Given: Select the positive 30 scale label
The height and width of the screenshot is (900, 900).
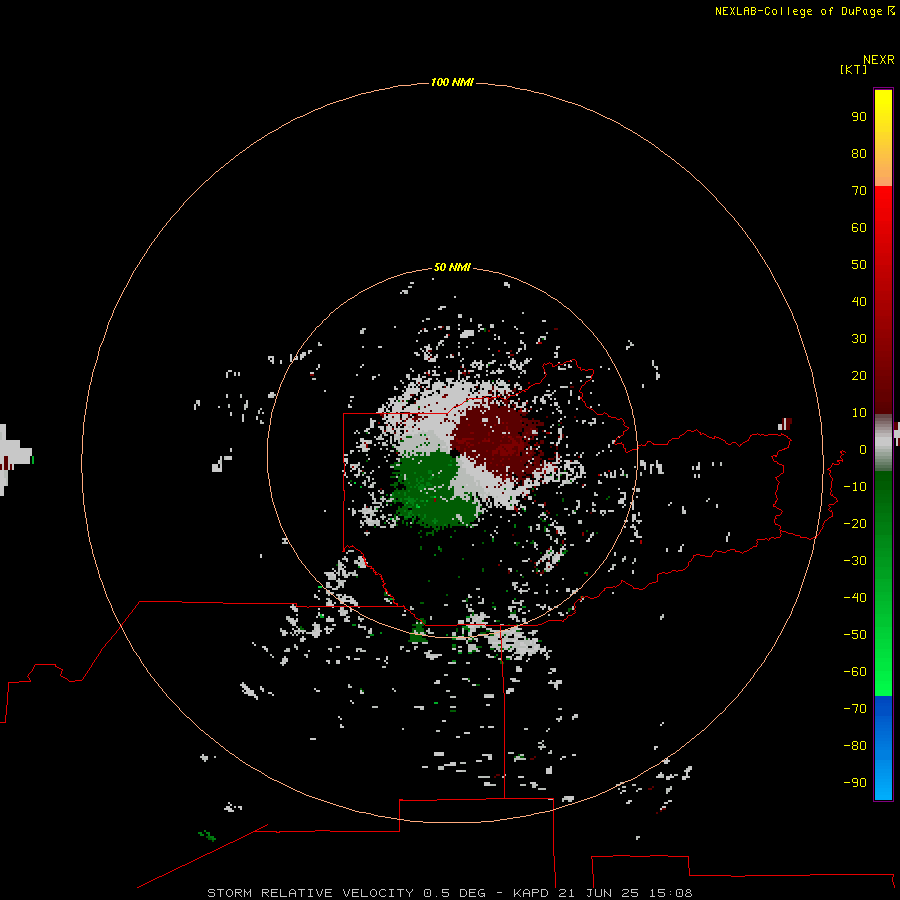Looking at the screenshot, I should tap(859, 339).
